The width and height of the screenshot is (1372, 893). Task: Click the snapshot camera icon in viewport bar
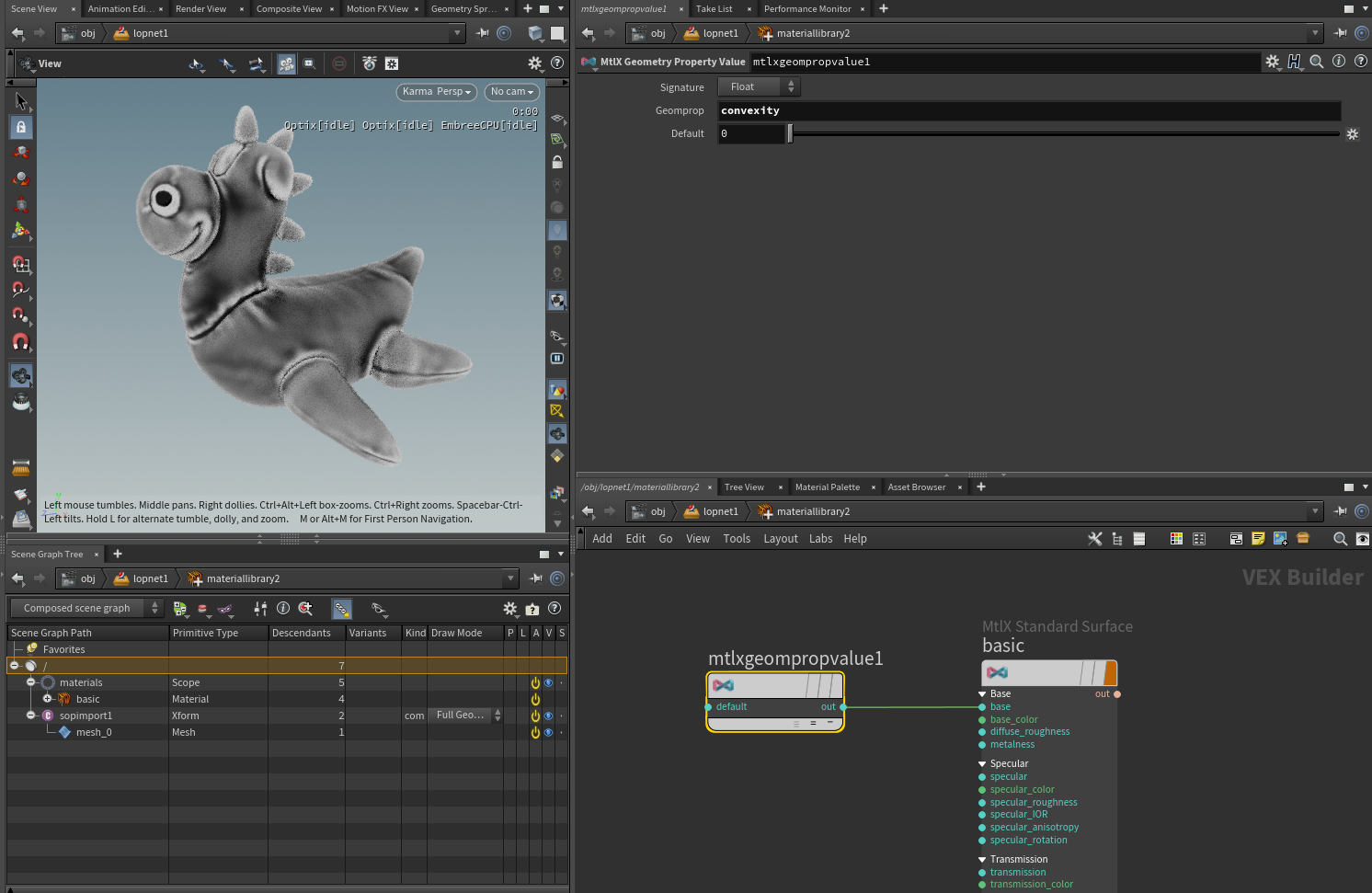click(369, 63)
